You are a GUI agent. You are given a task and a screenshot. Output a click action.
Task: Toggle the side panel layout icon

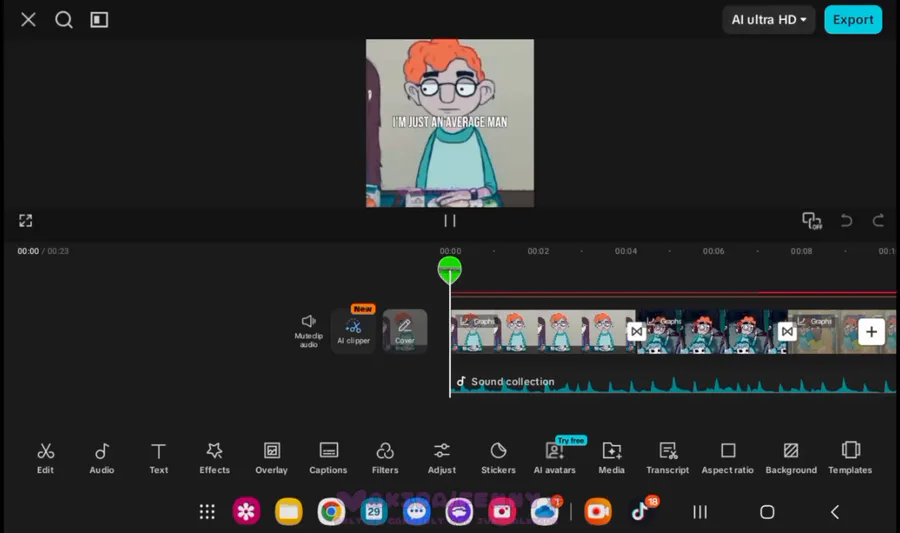pos(99,20)
